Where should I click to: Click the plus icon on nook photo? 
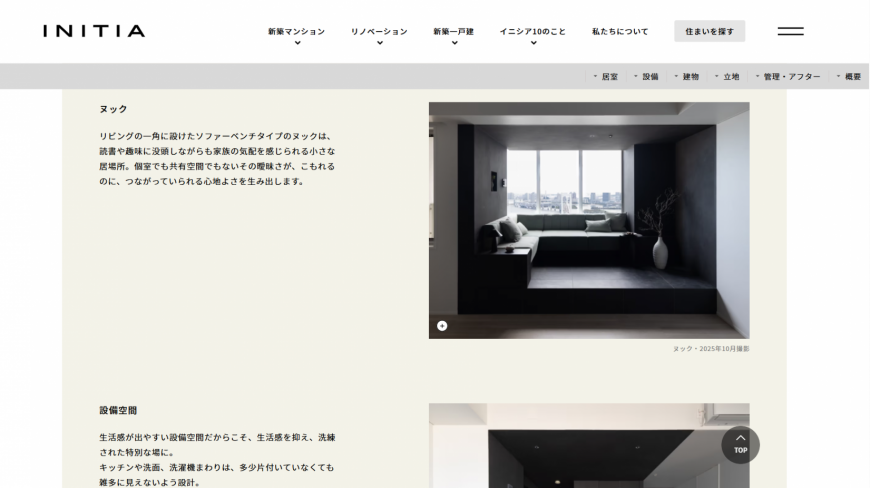click(442, 325)
